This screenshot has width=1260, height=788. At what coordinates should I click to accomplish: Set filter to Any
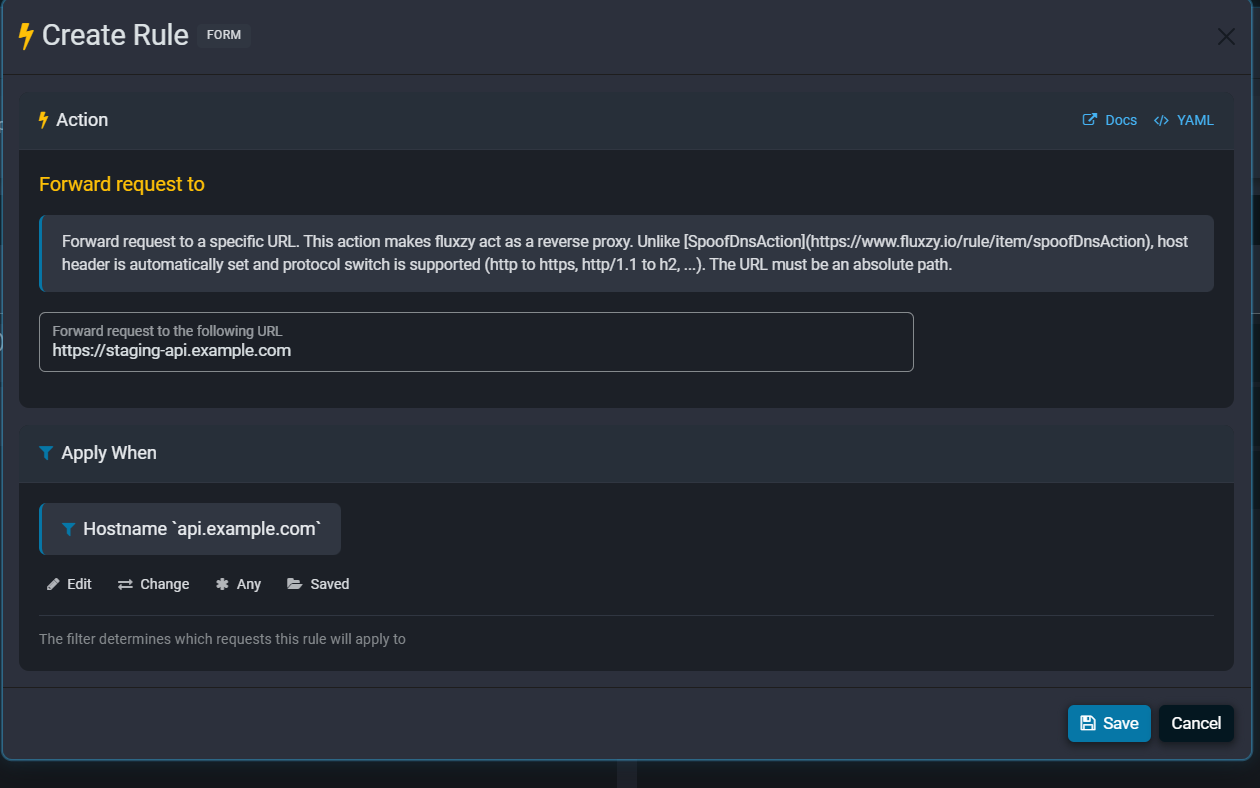(x=238, y=584)
